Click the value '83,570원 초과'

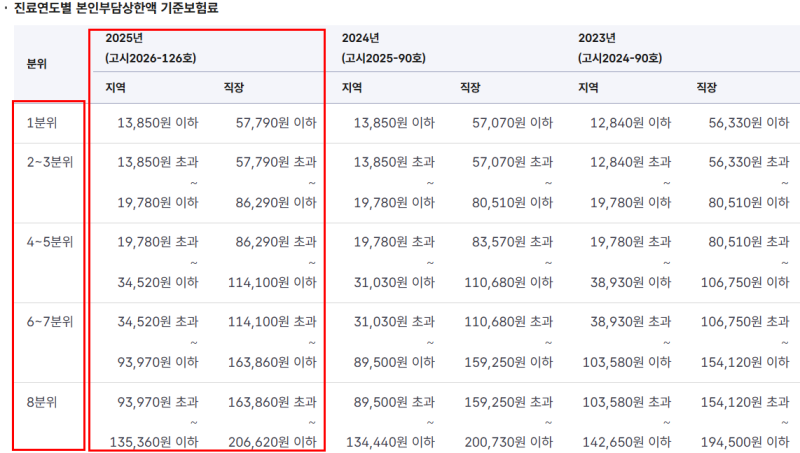[512, 242]
